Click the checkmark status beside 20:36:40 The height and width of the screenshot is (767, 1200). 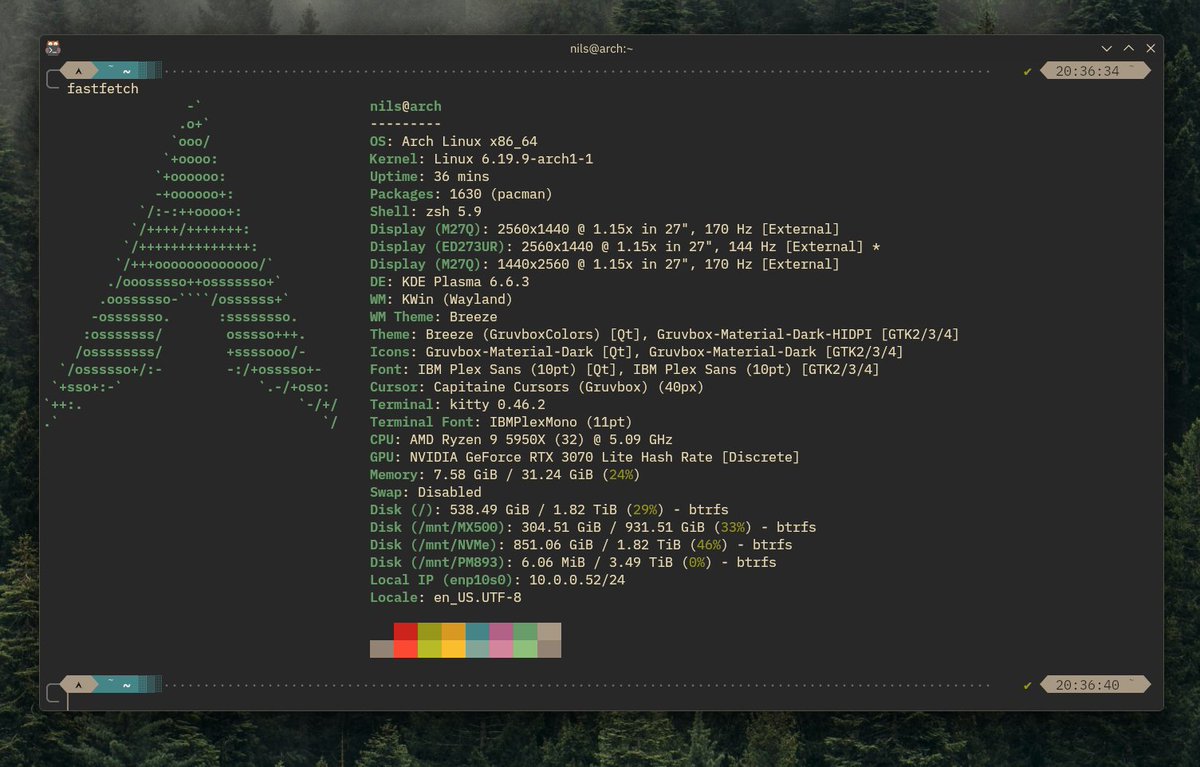tap(1027, 685)
